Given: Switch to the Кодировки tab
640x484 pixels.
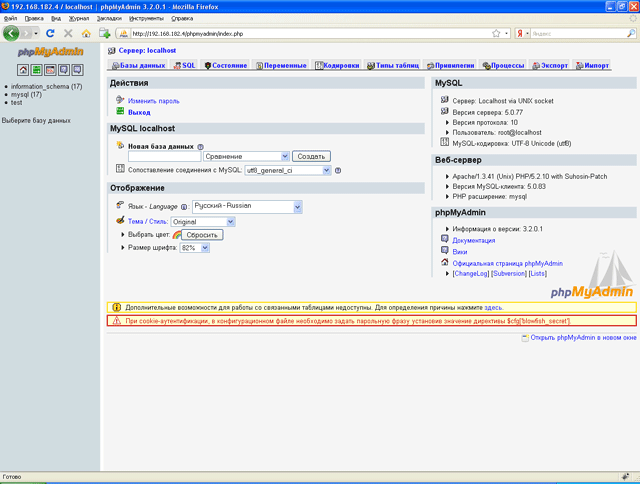Looking at the screenshot, I should point(337,65).
